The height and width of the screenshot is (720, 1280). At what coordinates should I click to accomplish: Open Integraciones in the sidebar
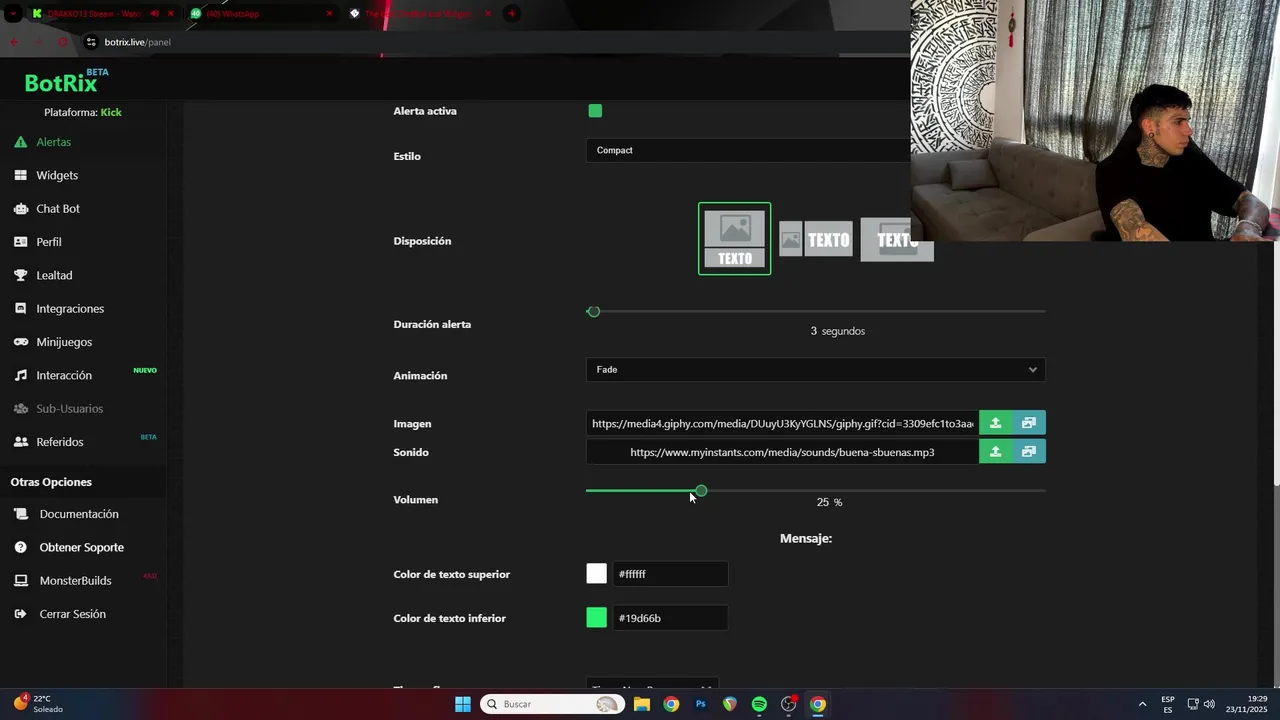click(x=70, y=309)
